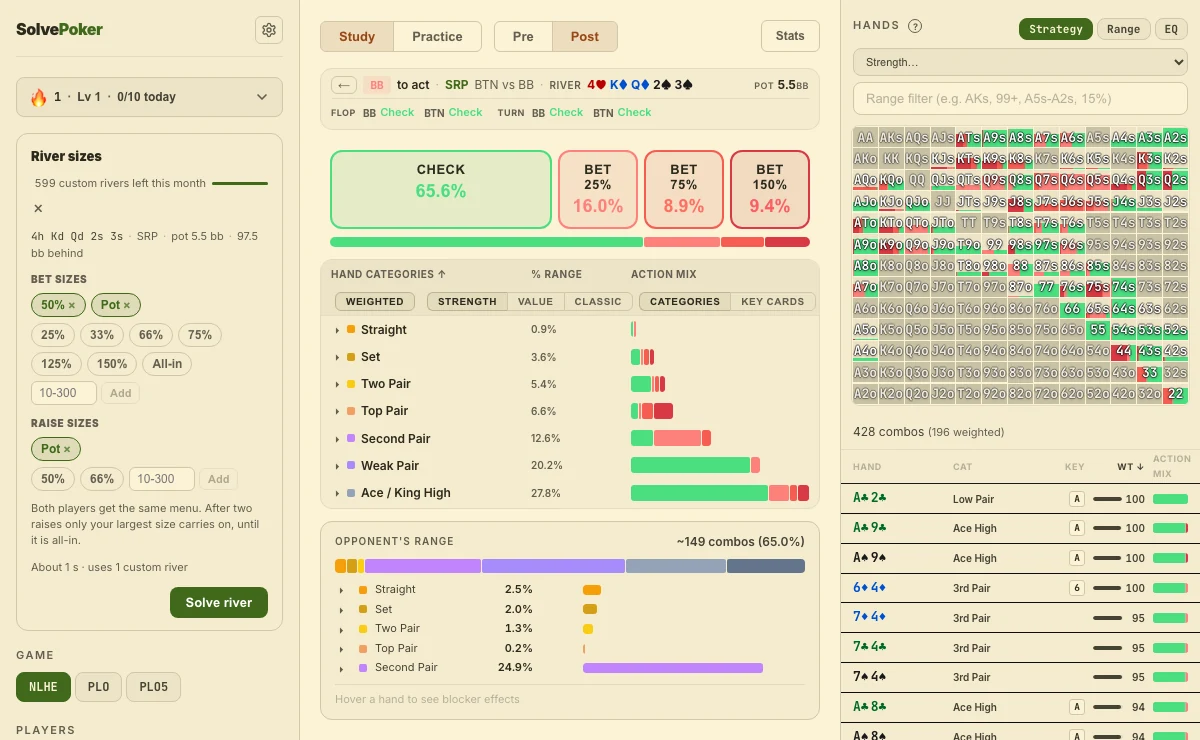This screenshot has width=1200, height=740.
Task: Add the 66% bet size option
Action: pyautogui.click(x=151, y=335)
